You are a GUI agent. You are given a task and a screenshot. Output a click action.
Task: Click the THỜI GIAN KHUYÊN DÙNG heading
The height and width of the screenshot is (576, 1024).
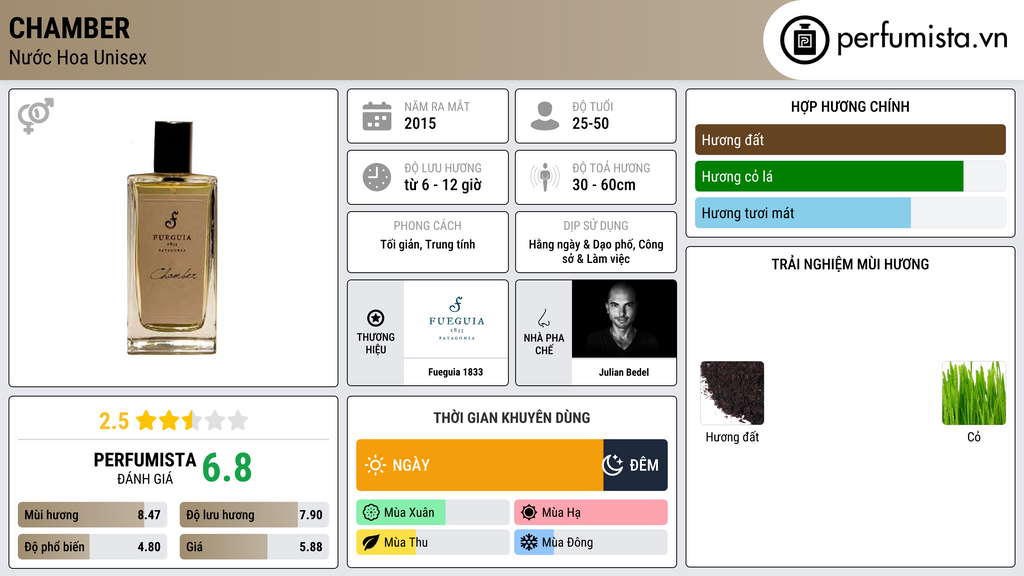pos(511,418)
